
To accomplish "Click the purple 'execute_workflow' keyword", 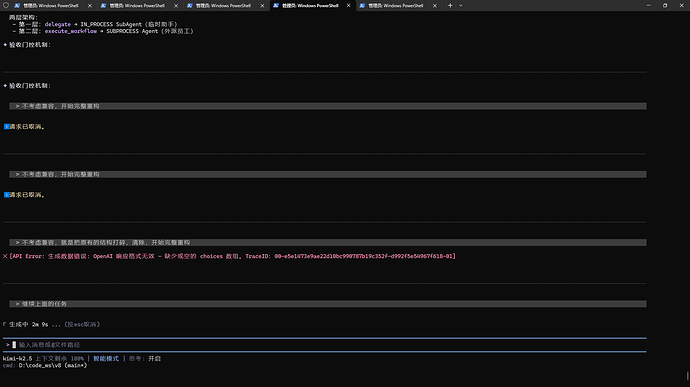I will (x=70, y=31).
